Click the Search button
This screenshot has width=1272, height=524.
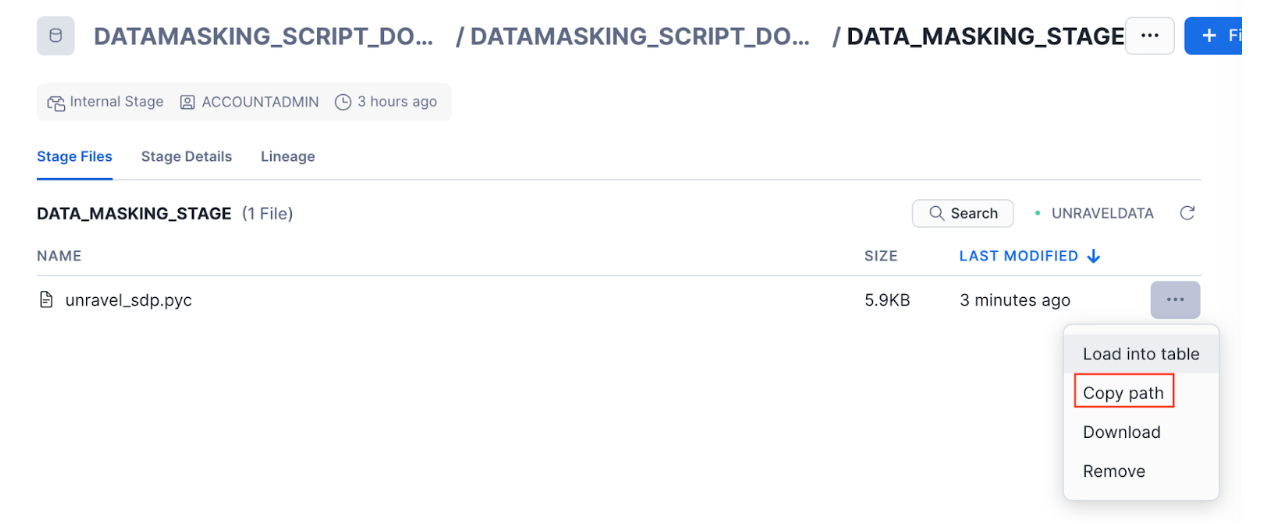962,213
